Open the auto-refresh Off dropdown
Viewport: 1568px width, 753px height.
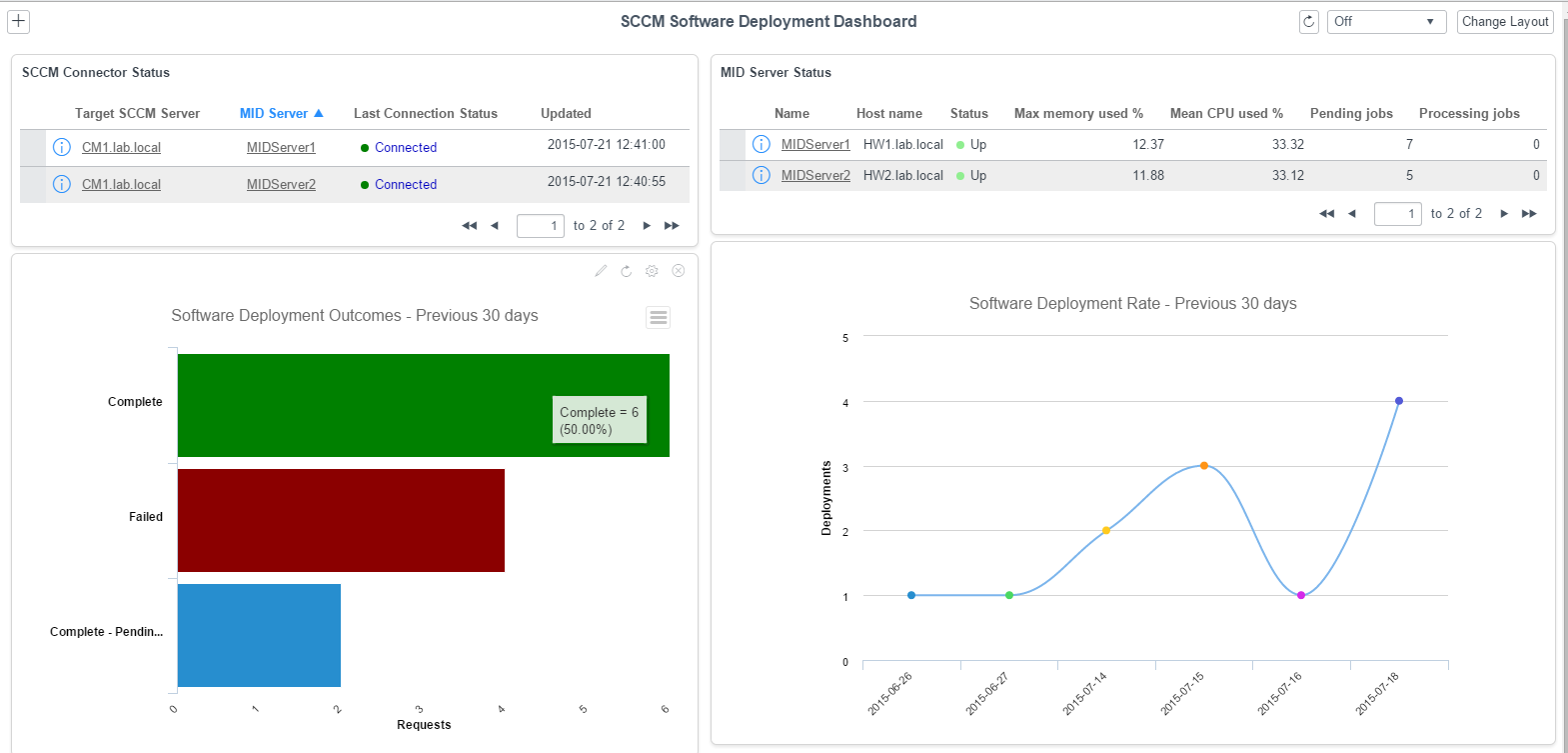pyautogui.click(x=1386, y=21)
